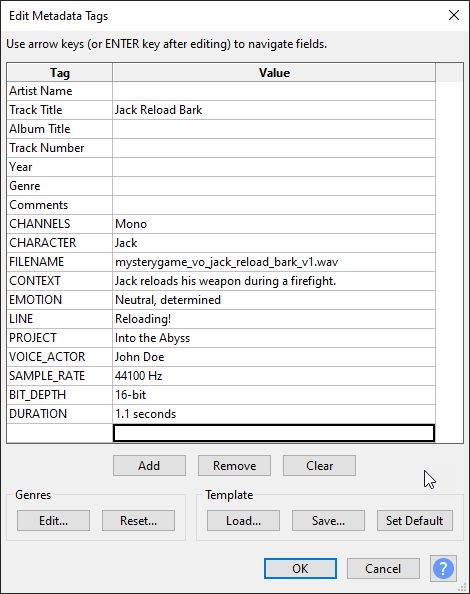Select value '1.1 seconds'

pos(274,414)
